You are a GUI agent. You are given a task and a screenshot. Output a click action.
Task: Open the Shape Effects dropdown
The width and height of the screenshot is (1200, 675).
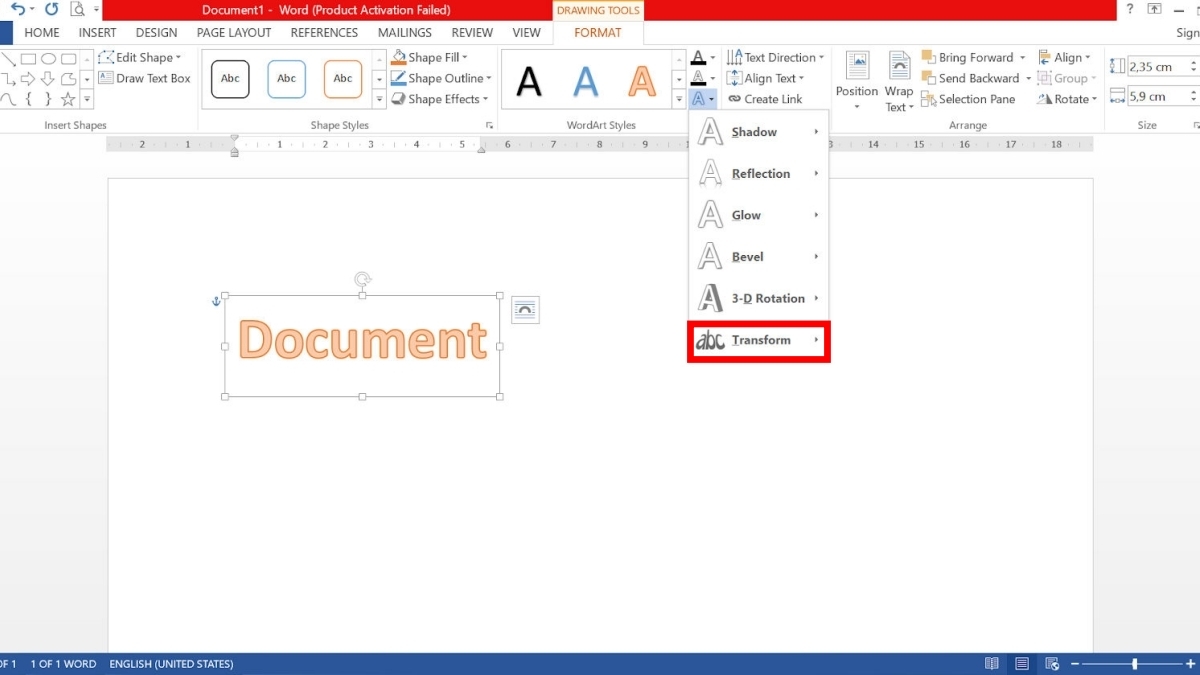click(x=440, y=99)
